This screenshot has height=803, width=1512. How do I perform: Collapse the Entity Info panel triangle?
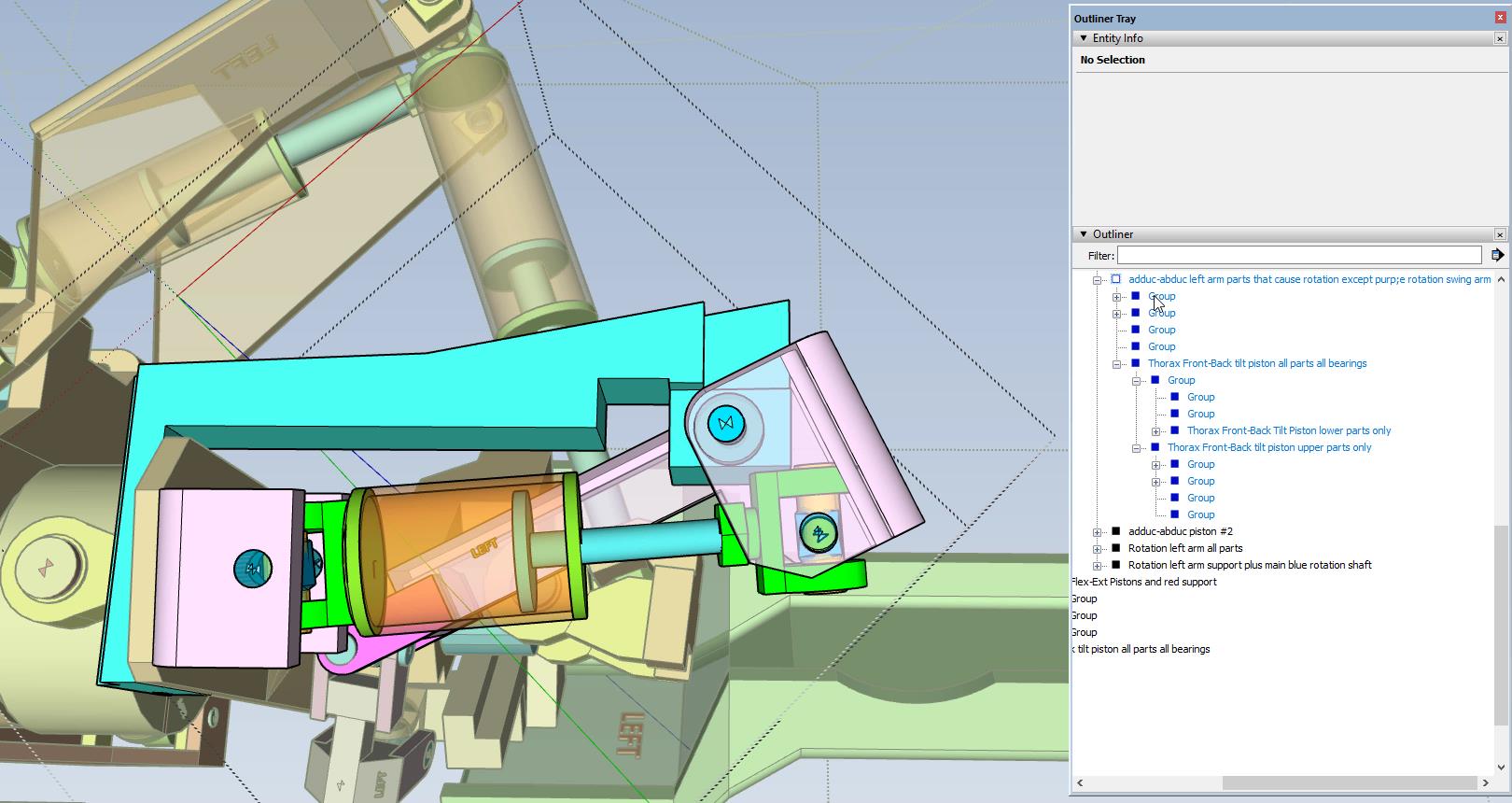1084,38
